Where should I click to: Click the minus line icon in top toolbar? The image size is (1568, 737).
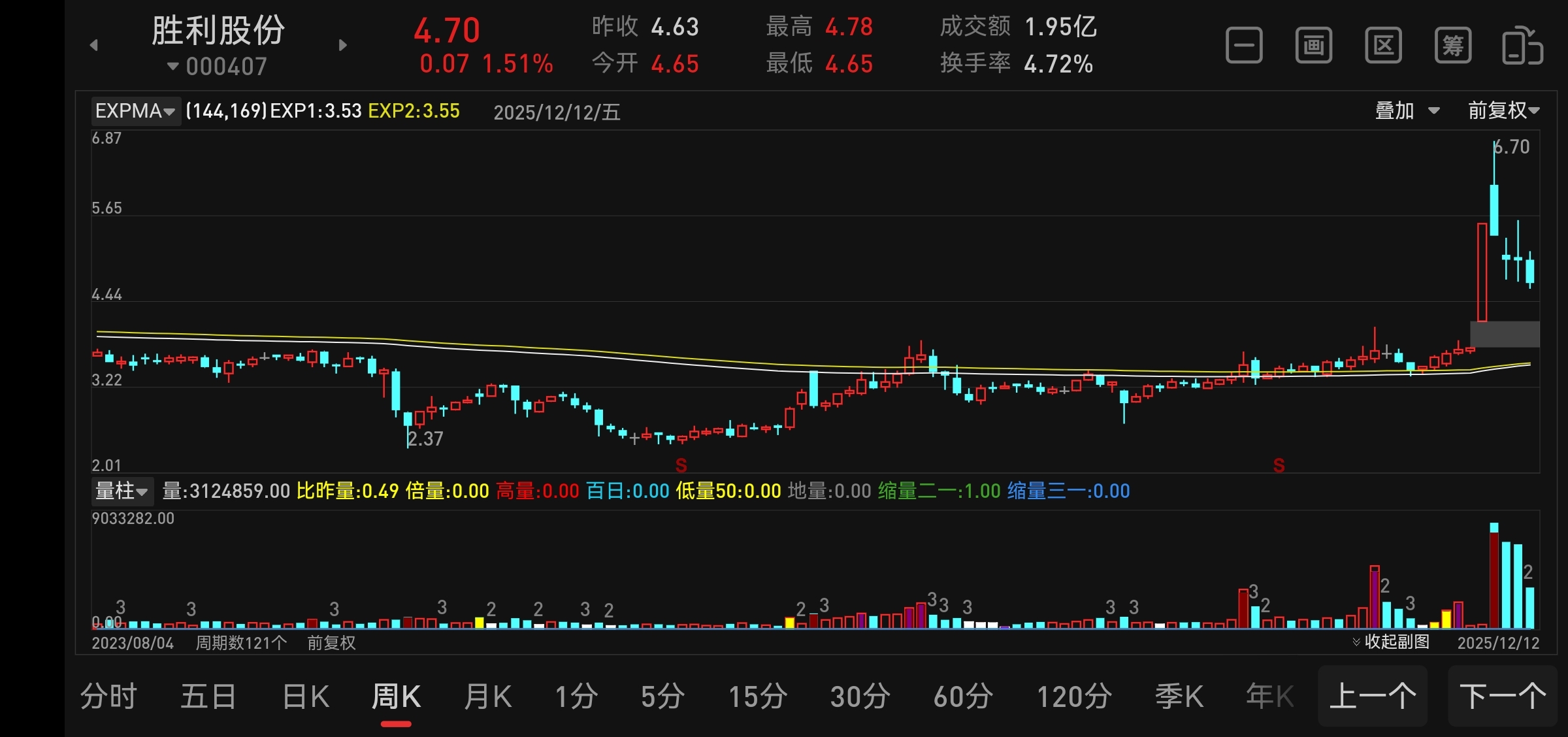click(x=1244, y=46)
